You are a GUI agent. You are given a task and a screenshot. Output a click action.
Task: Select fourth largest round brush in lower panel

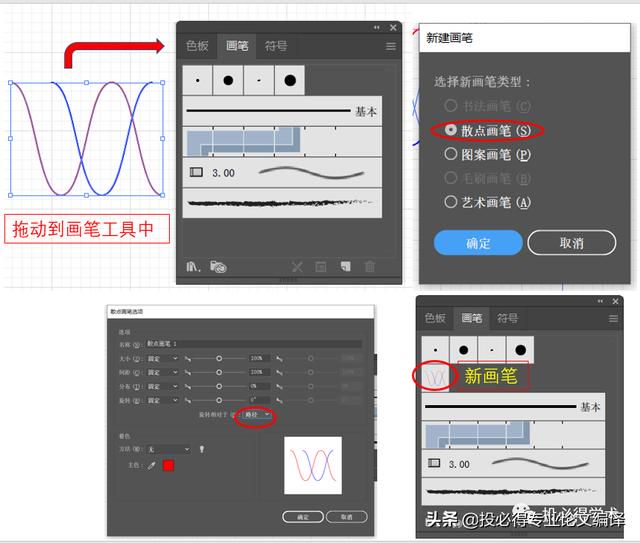pyautogui.click(x=520, y=350)
